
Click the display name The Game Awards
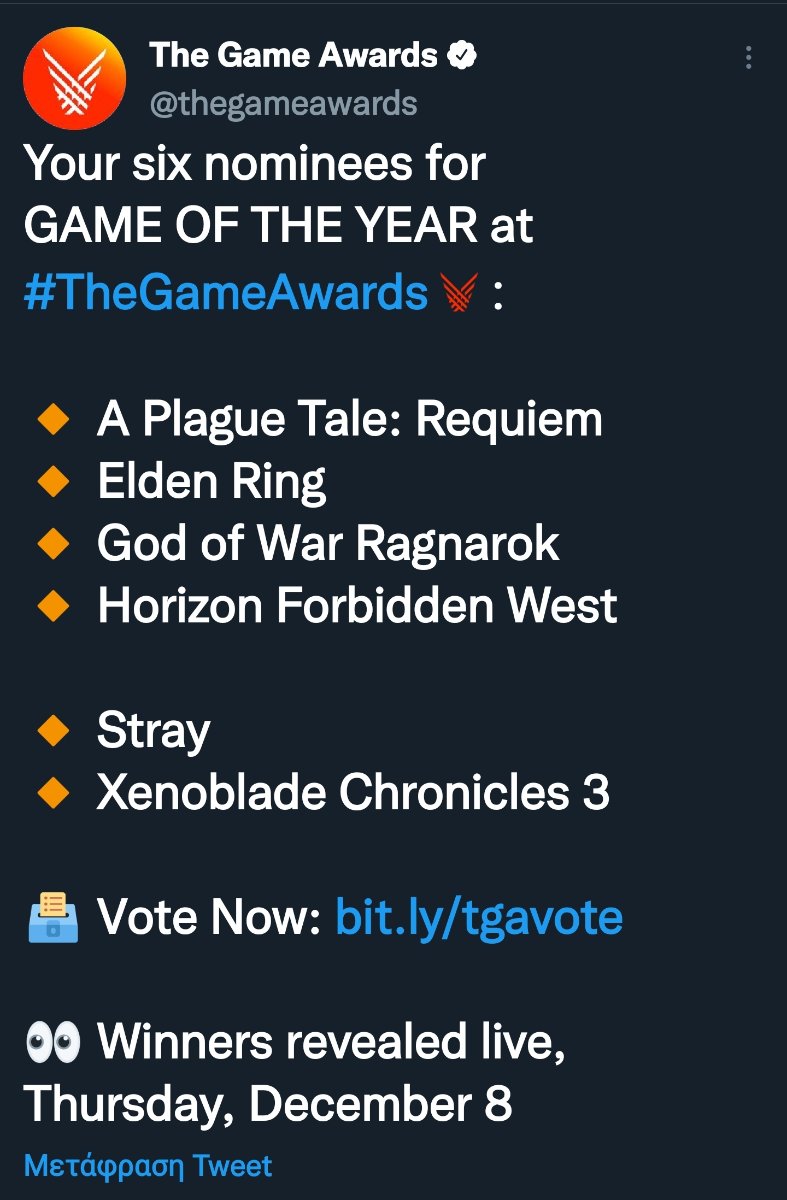(x=294, y=56)
